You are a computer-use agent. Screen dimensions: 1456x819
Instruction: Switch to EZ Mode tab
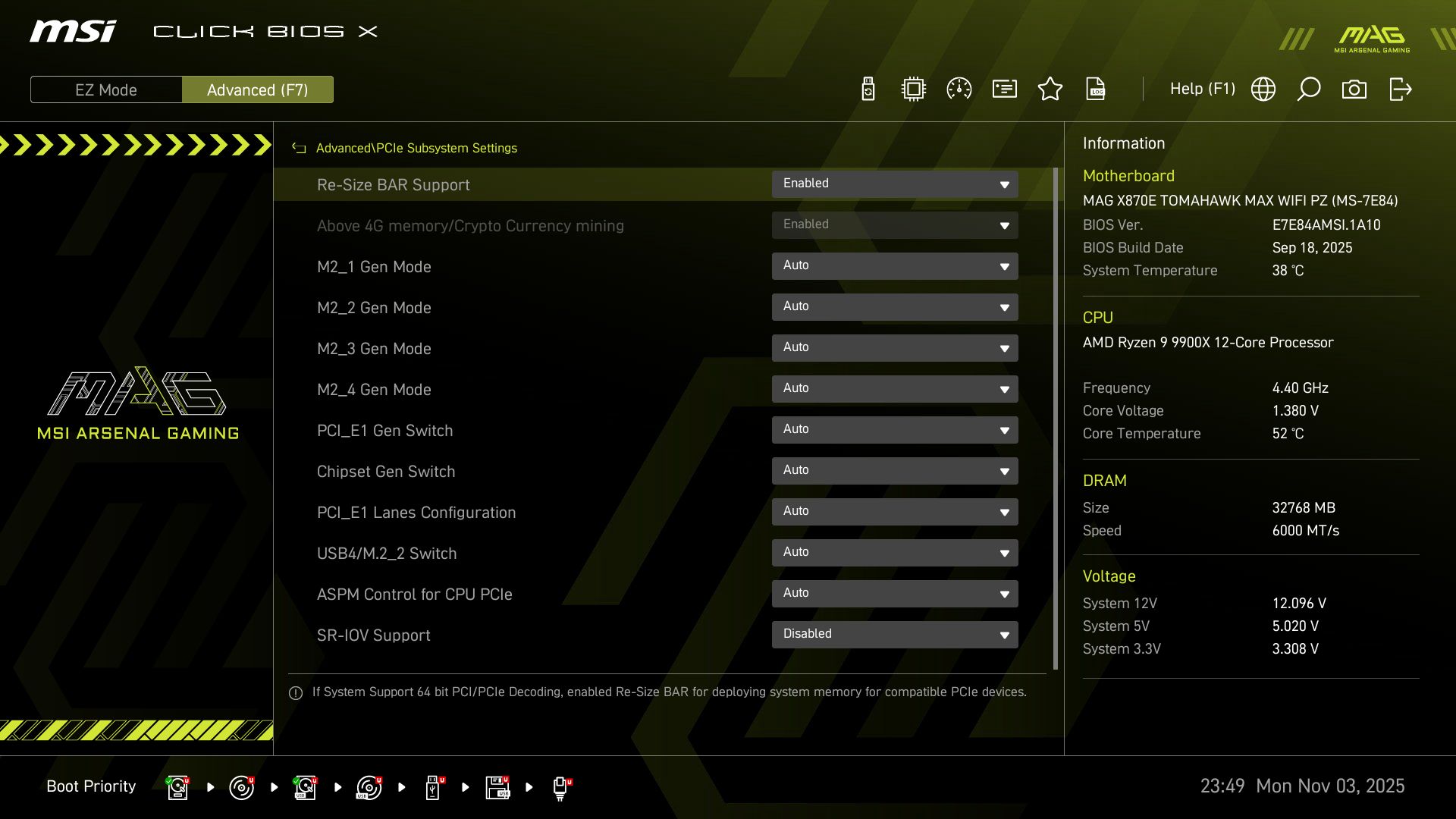(x=106, y=89)
